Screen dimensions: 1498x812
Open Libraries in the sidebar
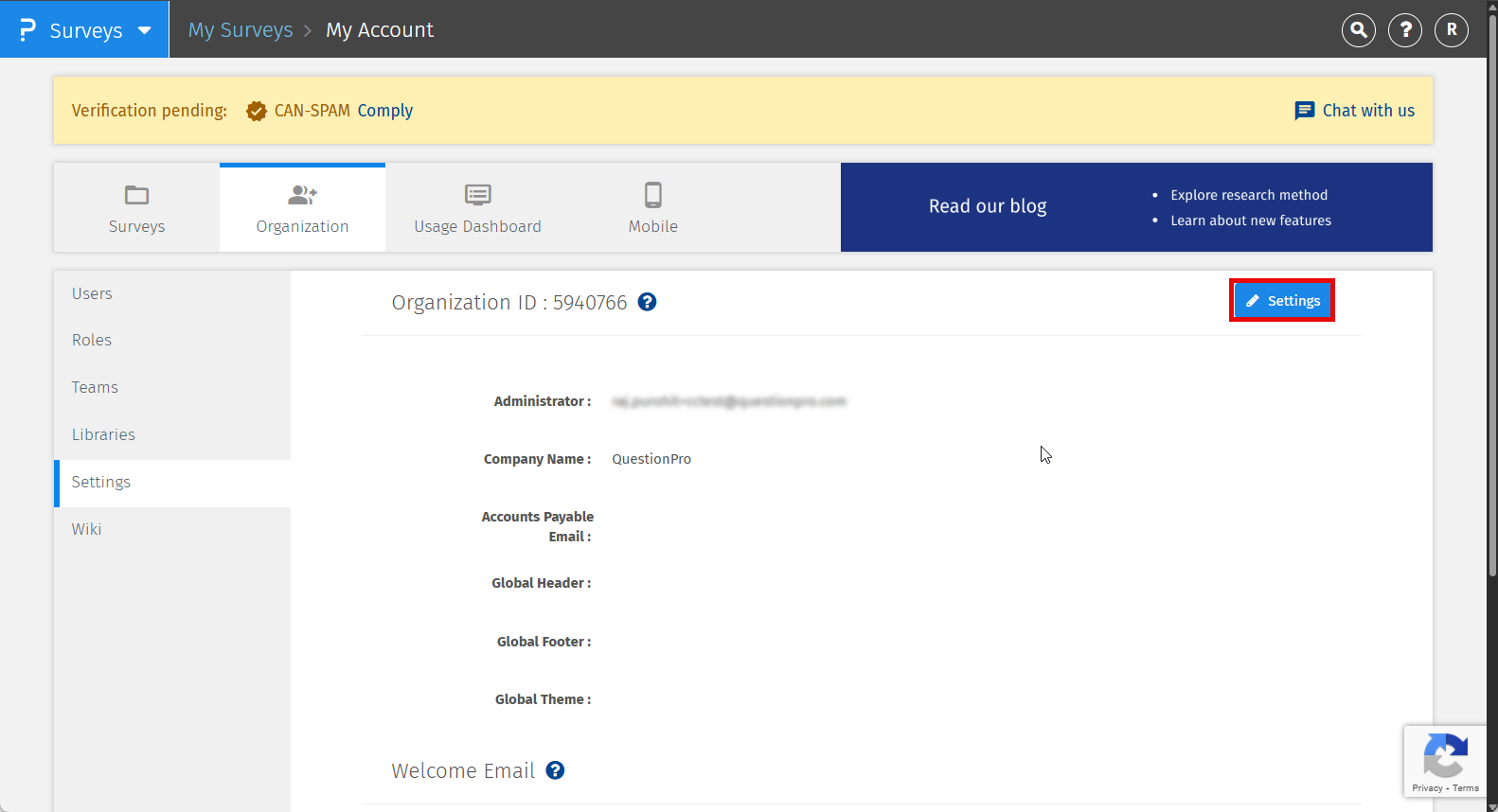(103, 434)
